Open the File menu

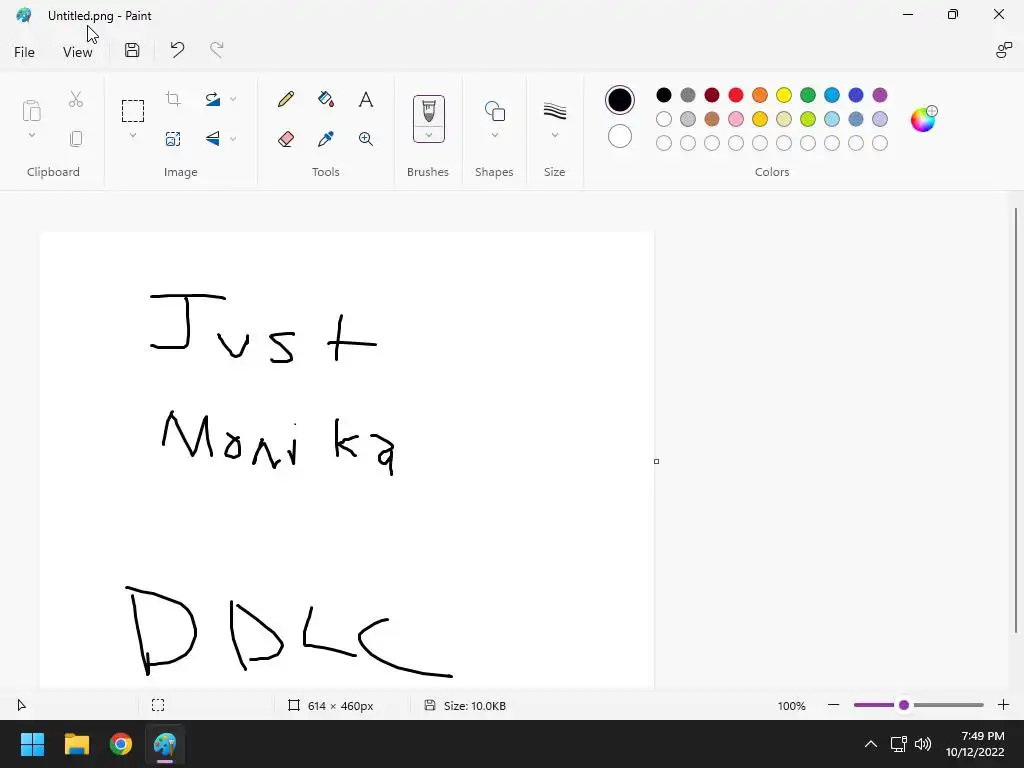(24, 52)
